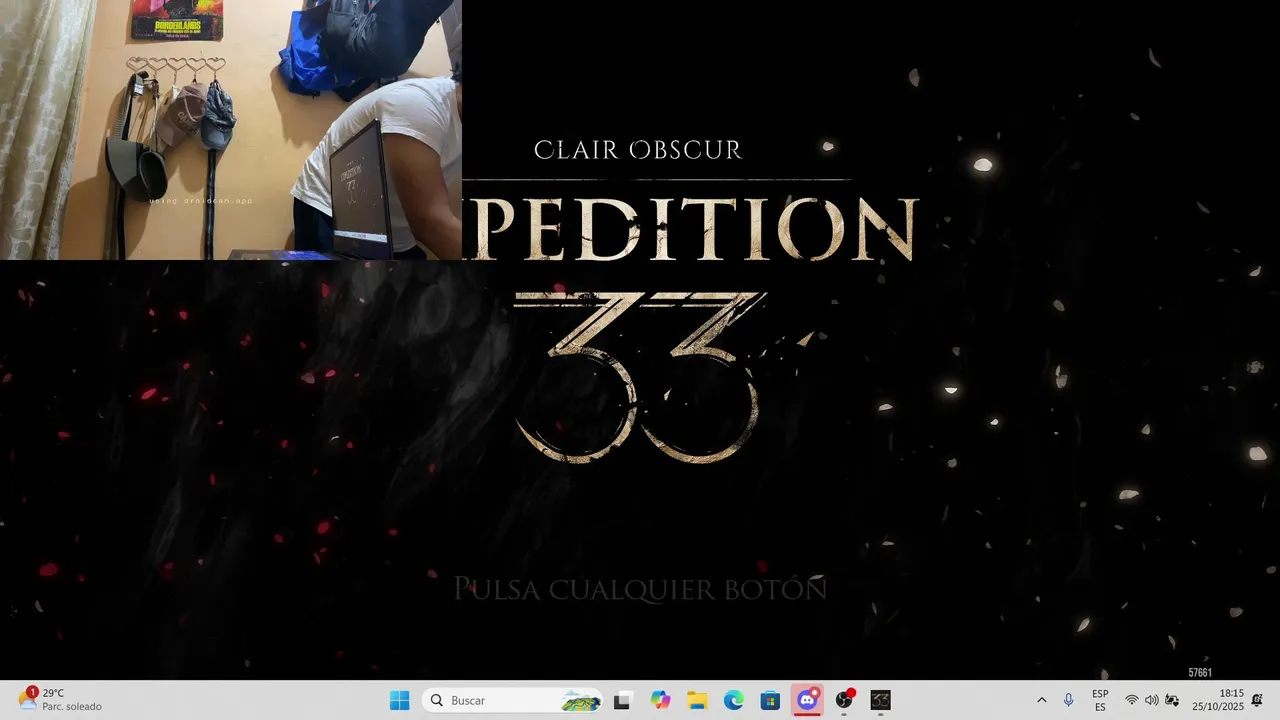This screenshot has width=1280, height=720.
Task: Open Microsoft Edge from the taskbar
Action: 734,700
